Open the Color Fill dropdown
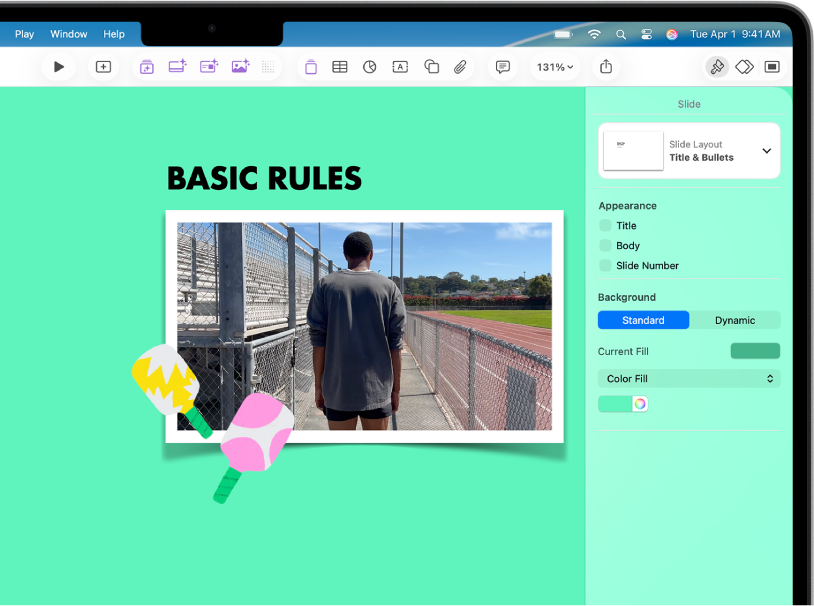This screenshot has width=814, height=606. (689, 378)
